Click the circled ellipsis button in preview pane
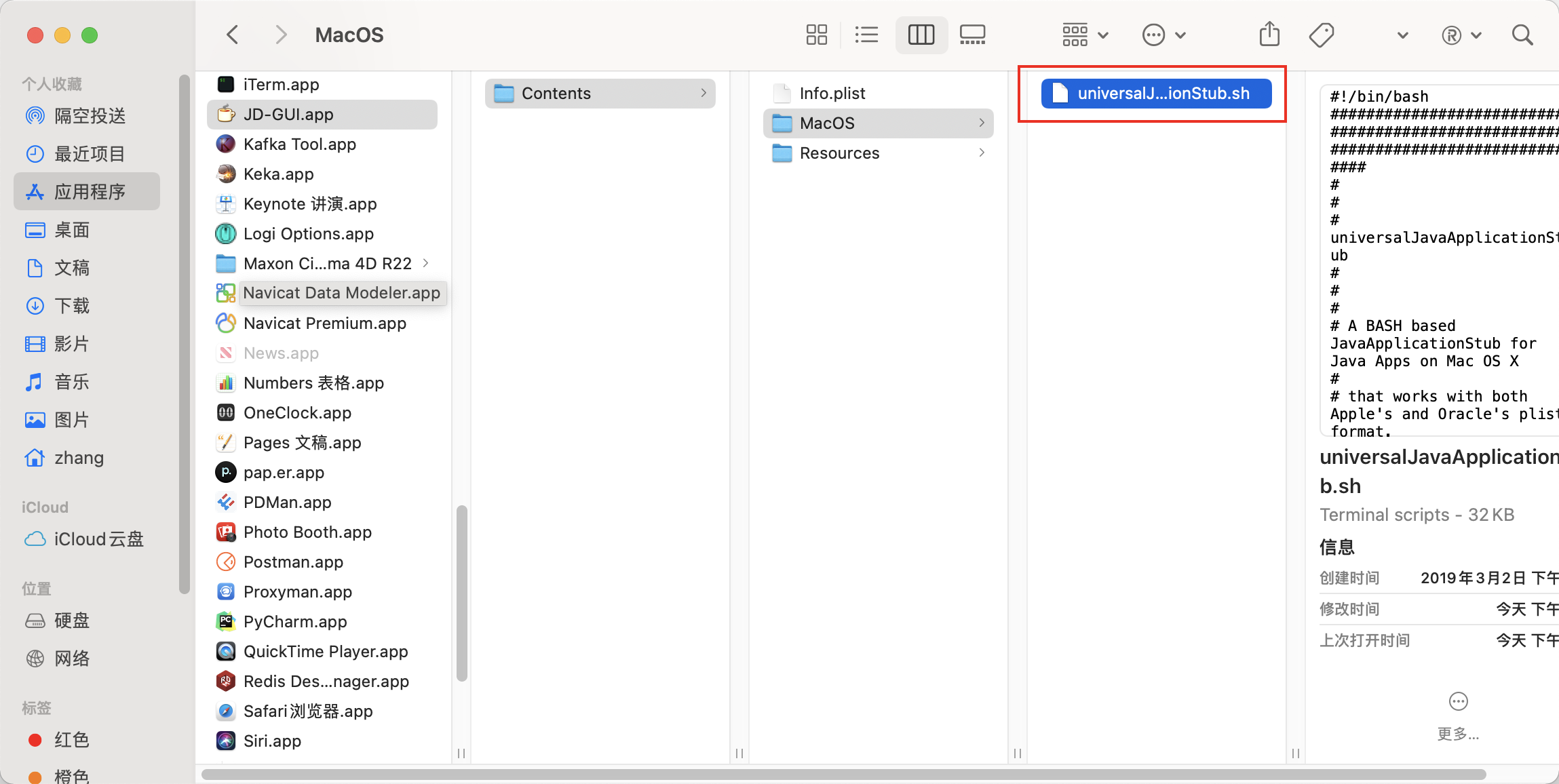 coord(1457,701)
